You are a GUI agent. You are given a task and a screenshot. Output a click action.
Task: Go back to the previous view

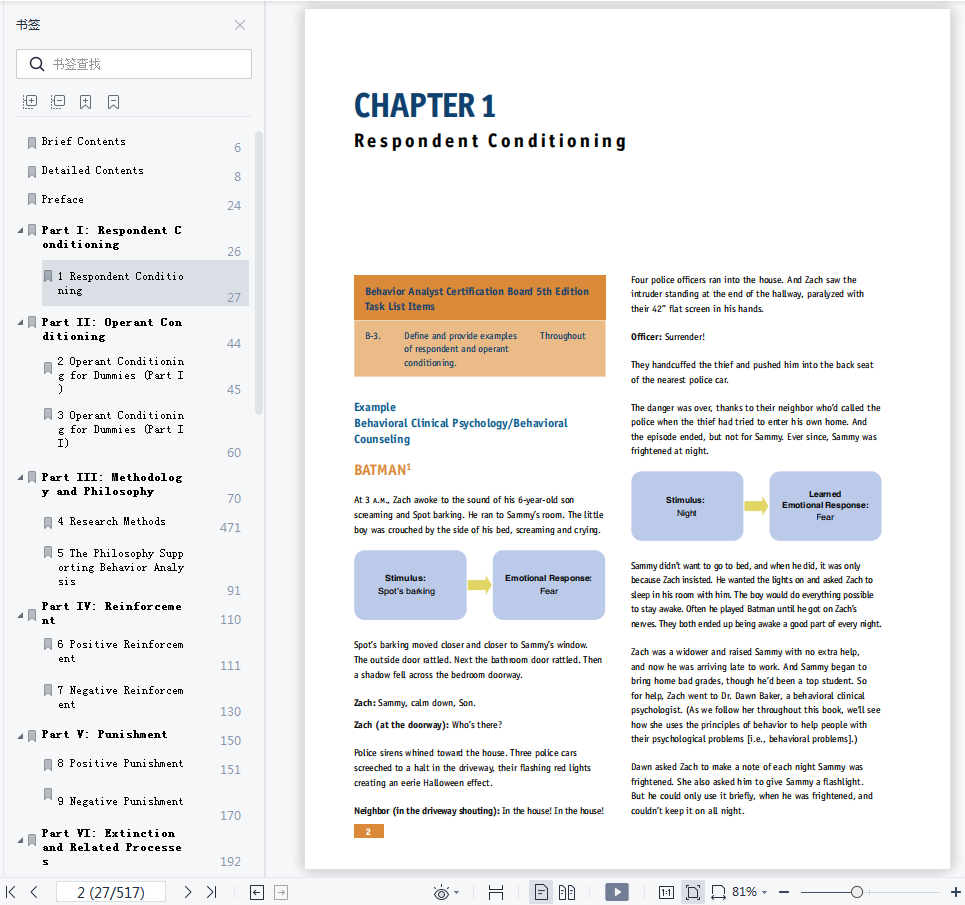click(x=257, y=892)
